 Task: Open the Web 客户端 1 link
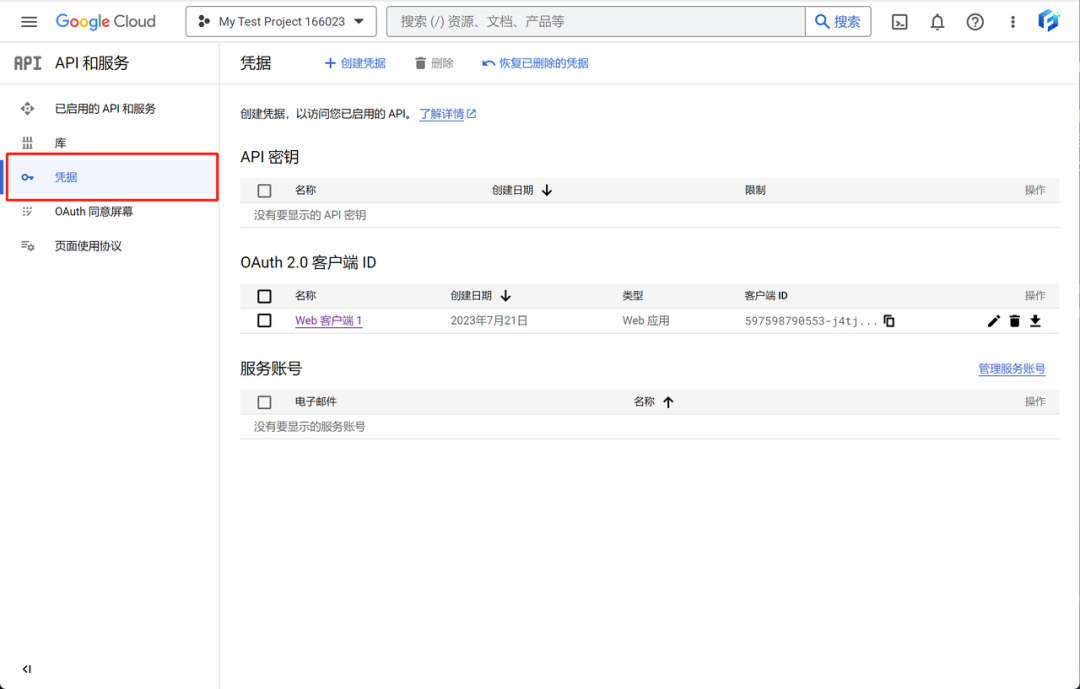click(329, 320)
